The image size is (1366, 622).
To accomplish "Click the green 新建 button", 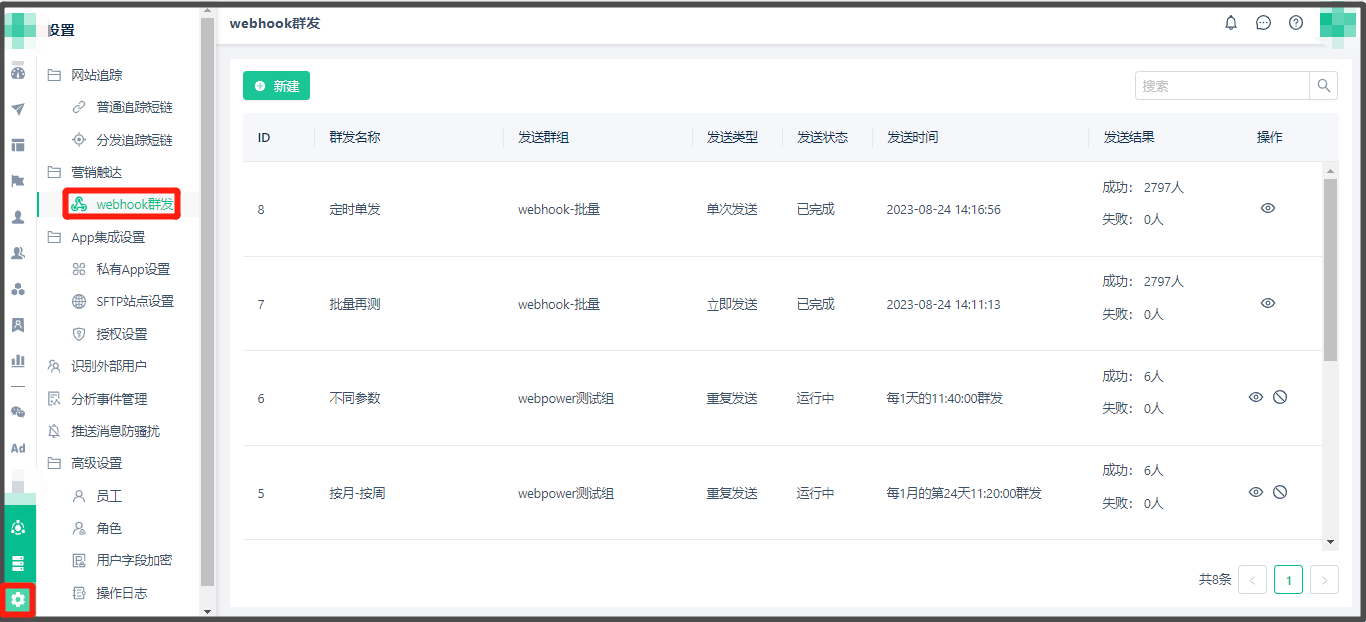I will 276,86.
